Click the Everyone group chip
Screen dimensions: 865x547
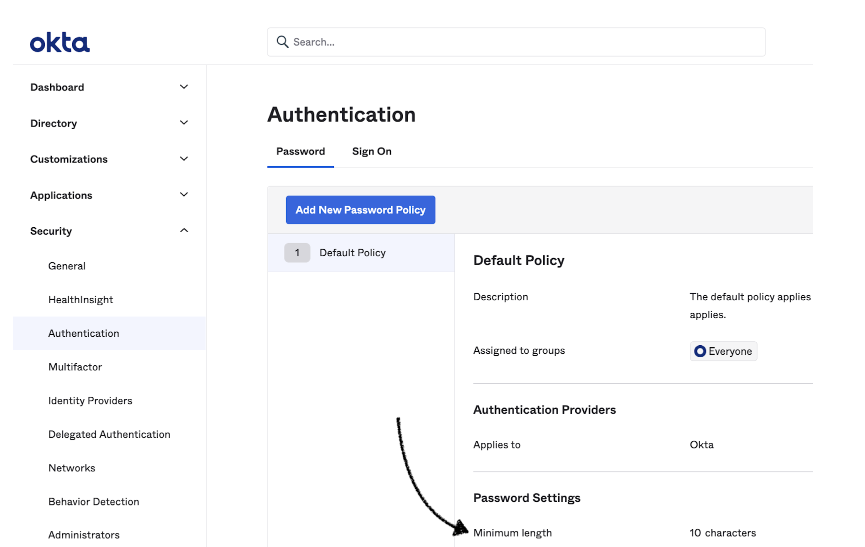[x=723, y=351]
